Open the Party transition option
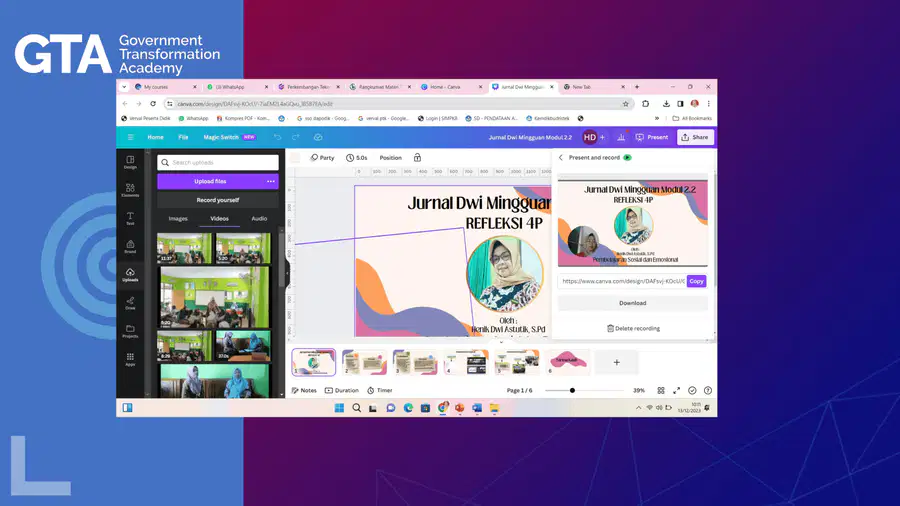 [323, 157]
